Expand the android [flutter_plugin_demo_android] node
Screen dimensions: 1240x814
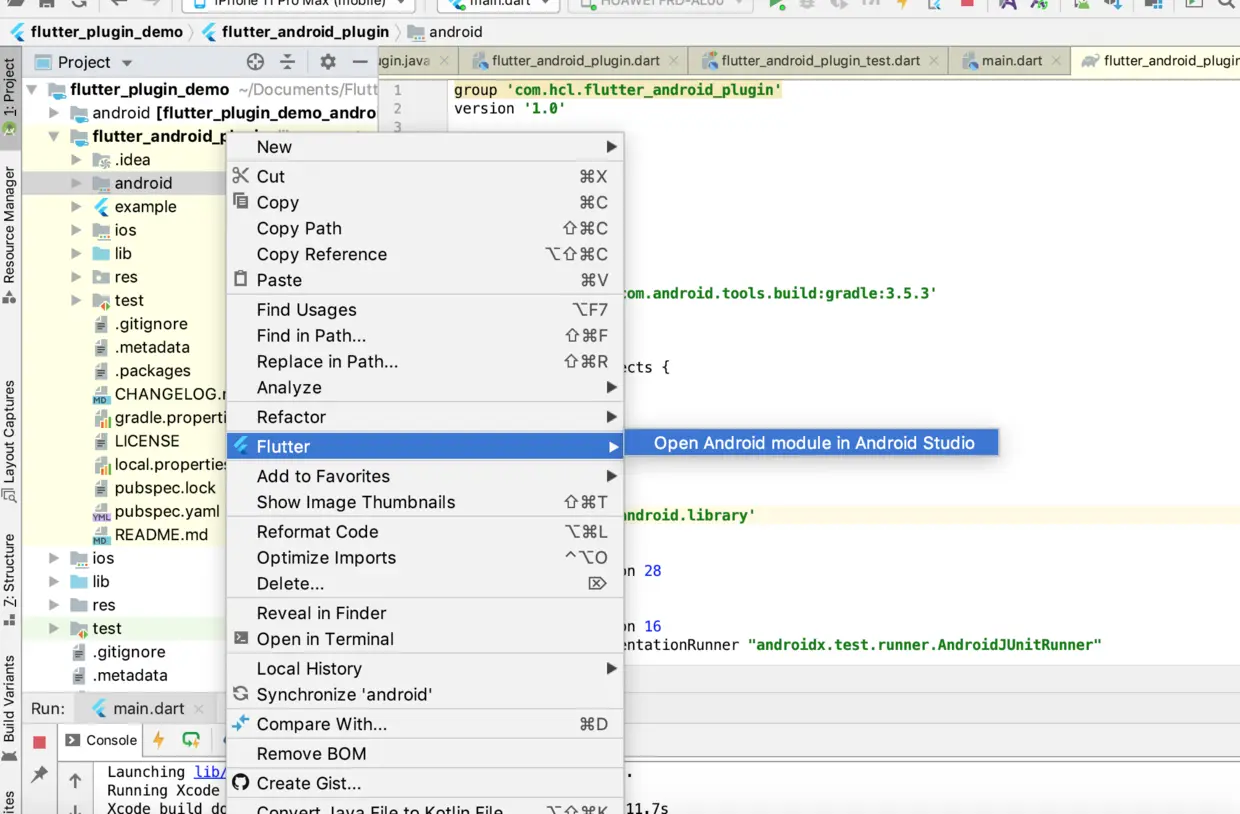pos(55,113)
